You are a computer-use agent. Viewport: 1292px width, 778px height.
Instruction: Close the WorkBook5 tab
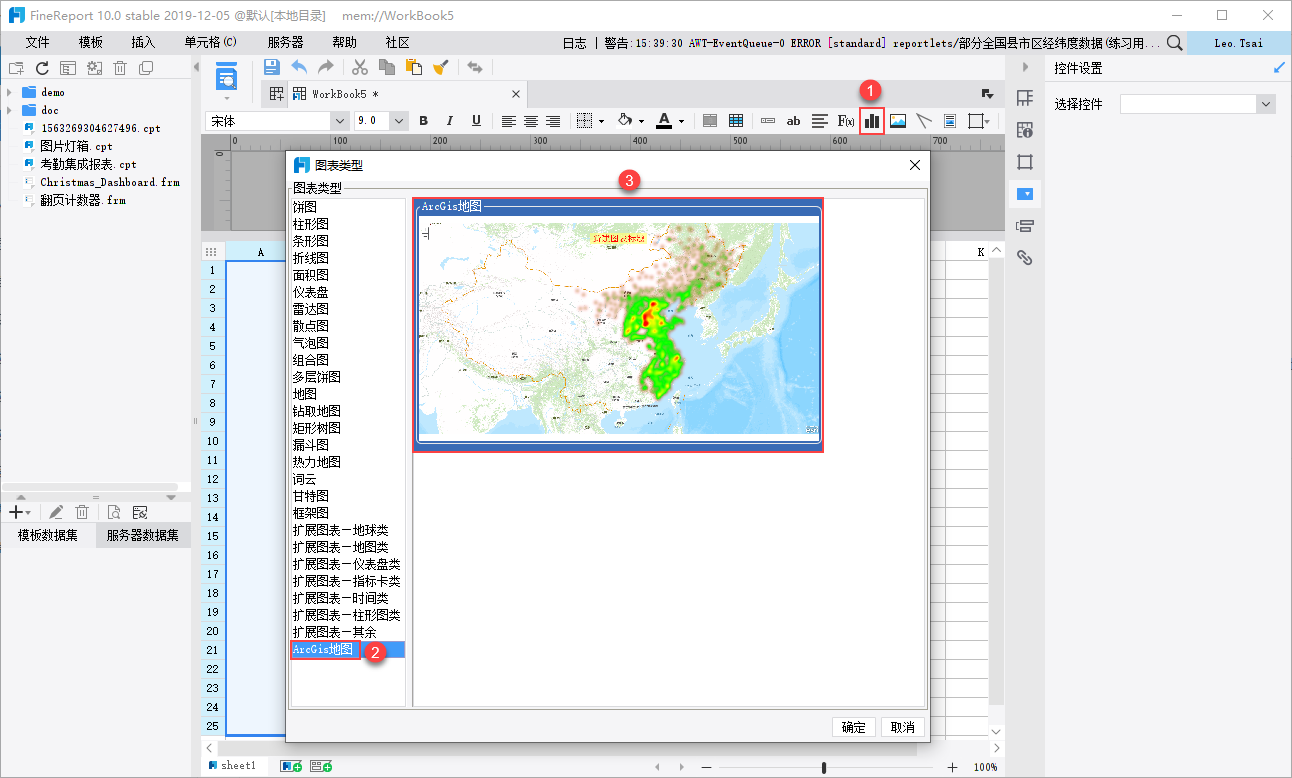[516, 94]
